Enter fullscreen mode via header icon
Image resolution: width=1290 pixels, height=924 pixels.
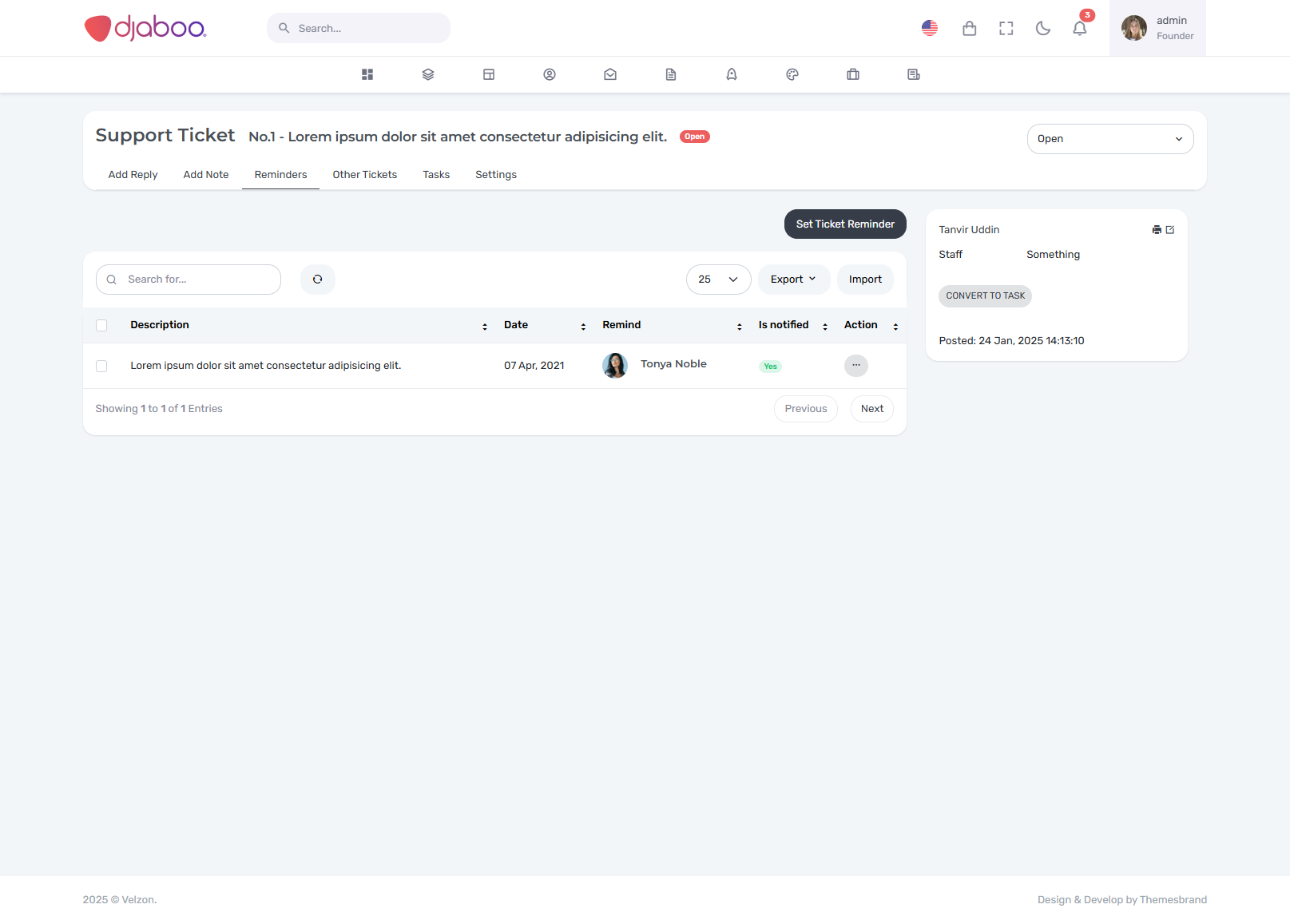[1006, 29]
